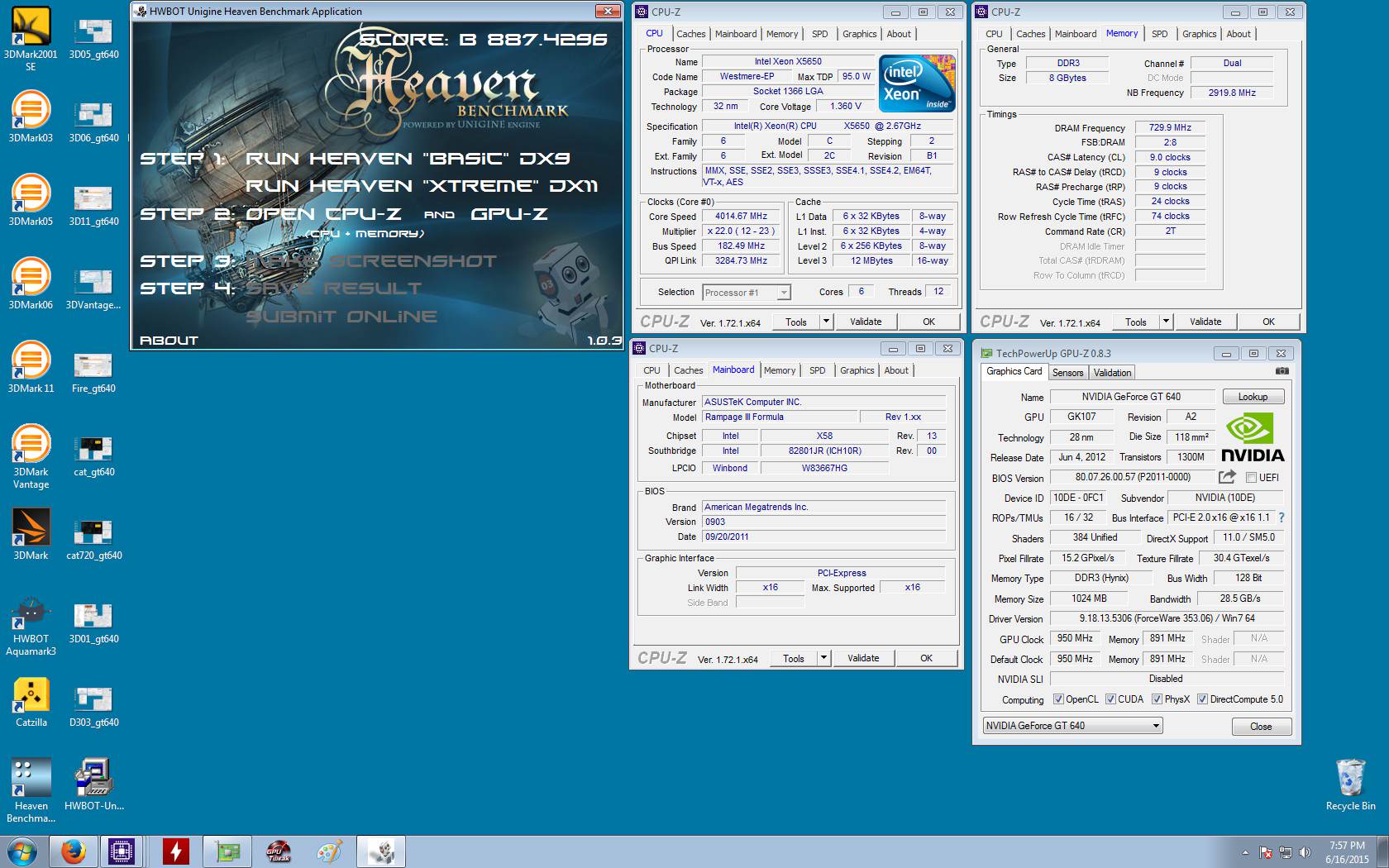Click the Intel Xeon inside logo
The width and height of the screenshot is (1389, 868).
[x=917, y=83]
